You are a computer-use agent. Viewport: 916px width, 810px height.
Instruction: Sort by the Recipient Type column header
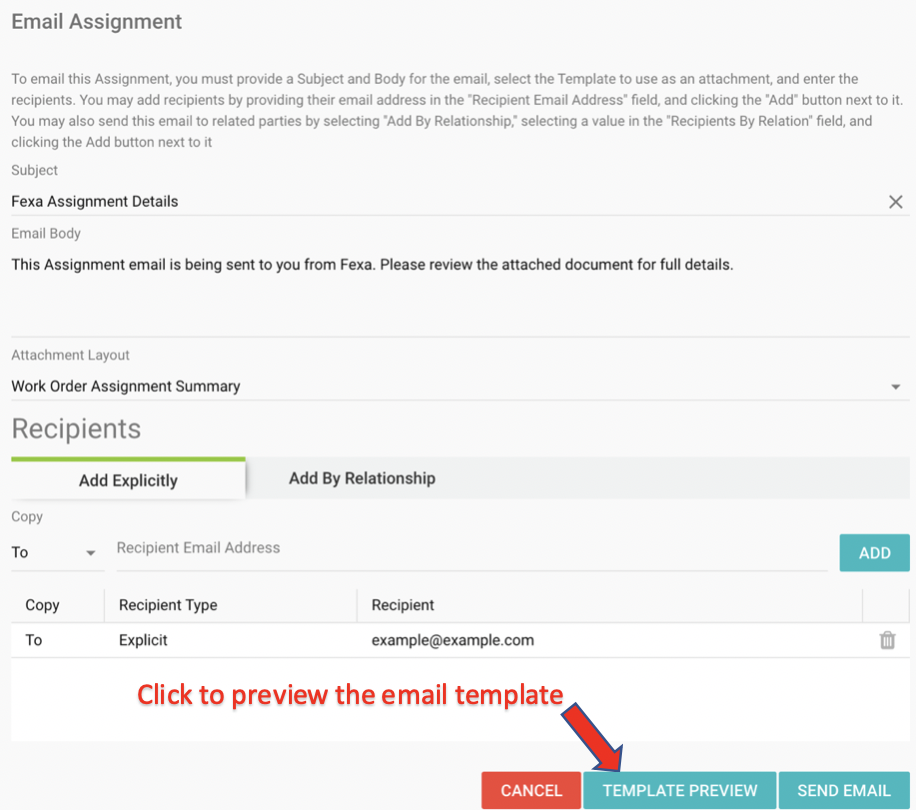coord(168,605)
